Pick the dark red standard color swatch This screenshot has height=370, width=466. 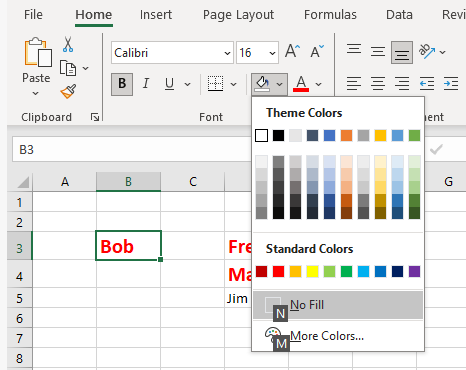(262, 271)
